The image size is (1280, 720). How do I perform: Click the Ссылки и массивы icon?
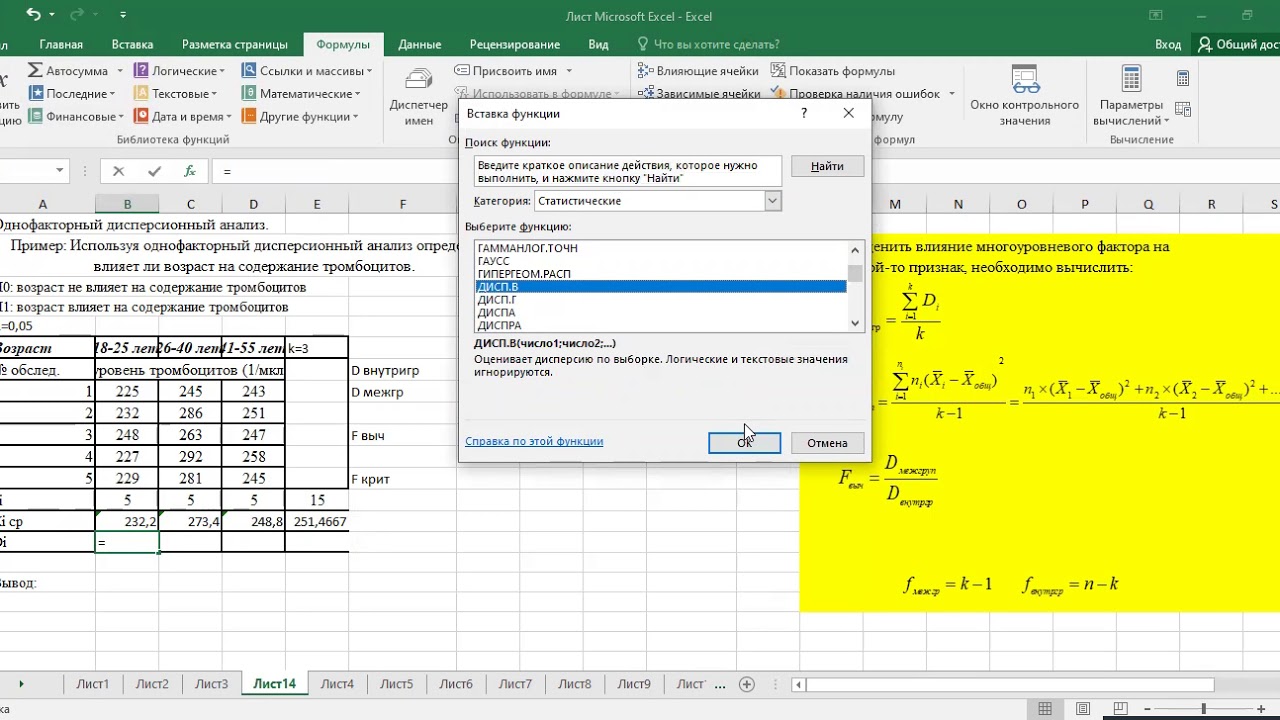248,71
